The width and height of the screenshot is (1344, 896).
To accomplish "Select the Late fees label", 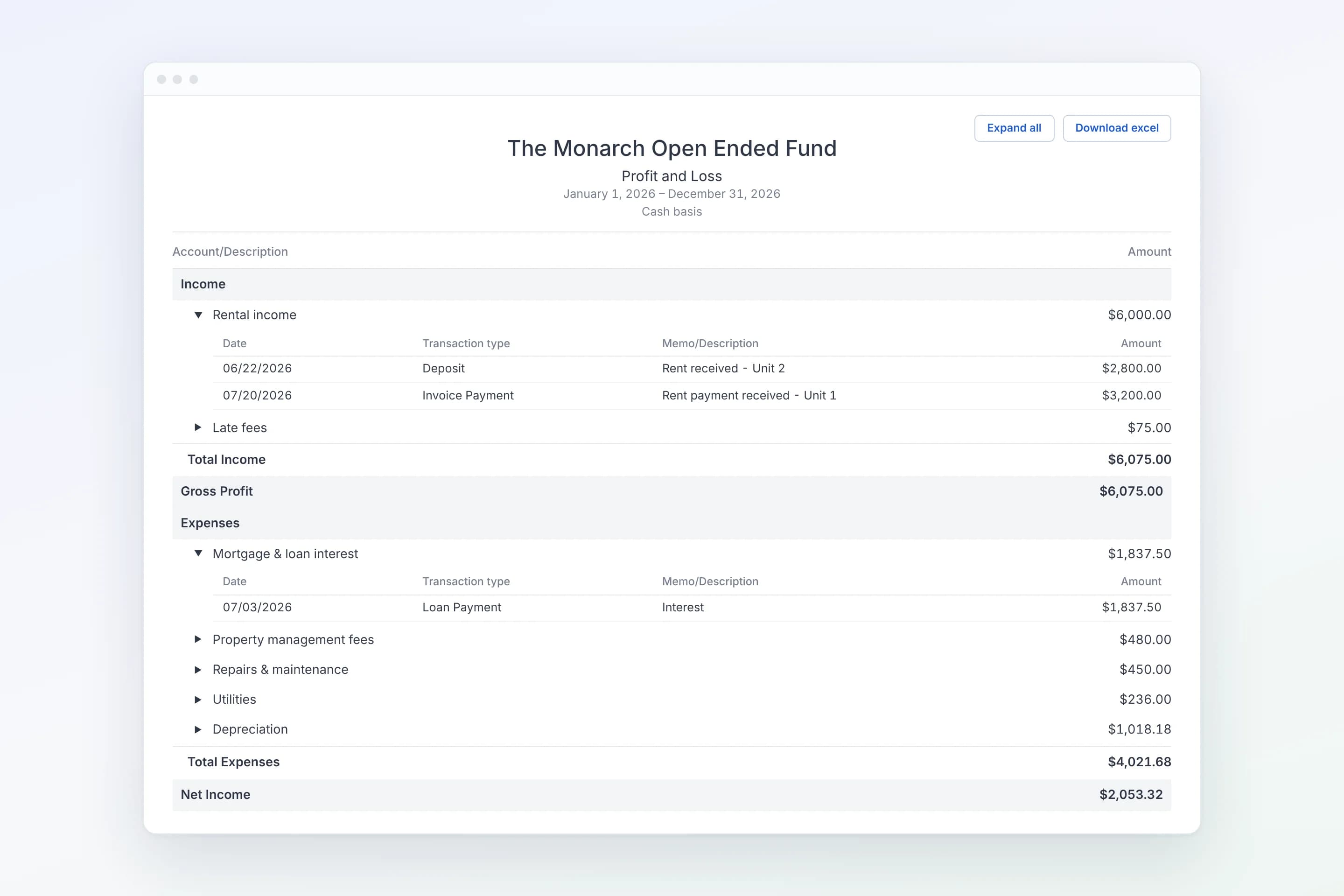I will click(239, 427).
